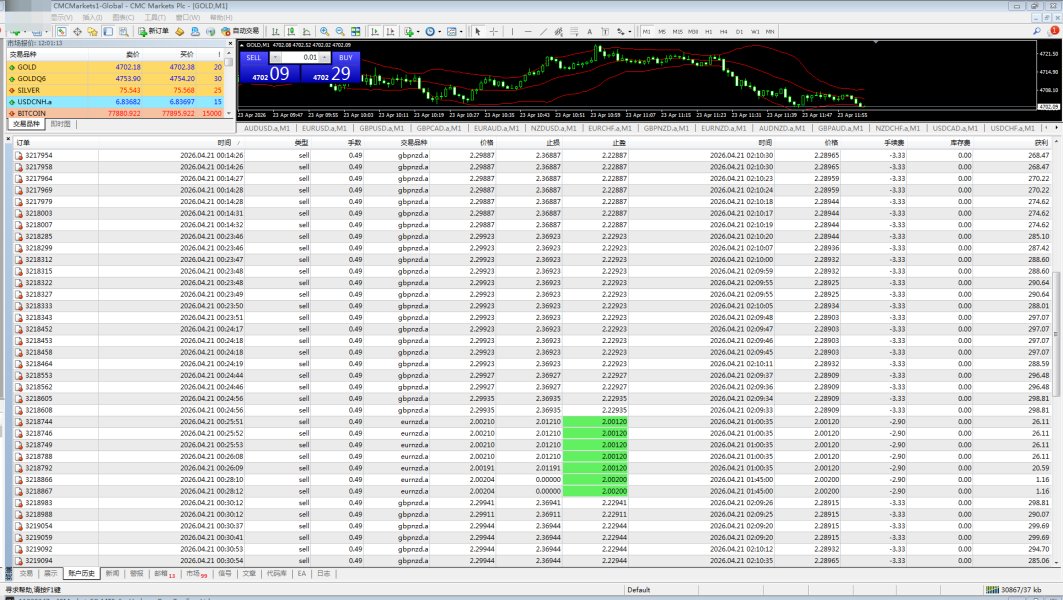Switch timeframe to M5
Viewport: 1063px width, 600px height.
click(x=662, y=31)
